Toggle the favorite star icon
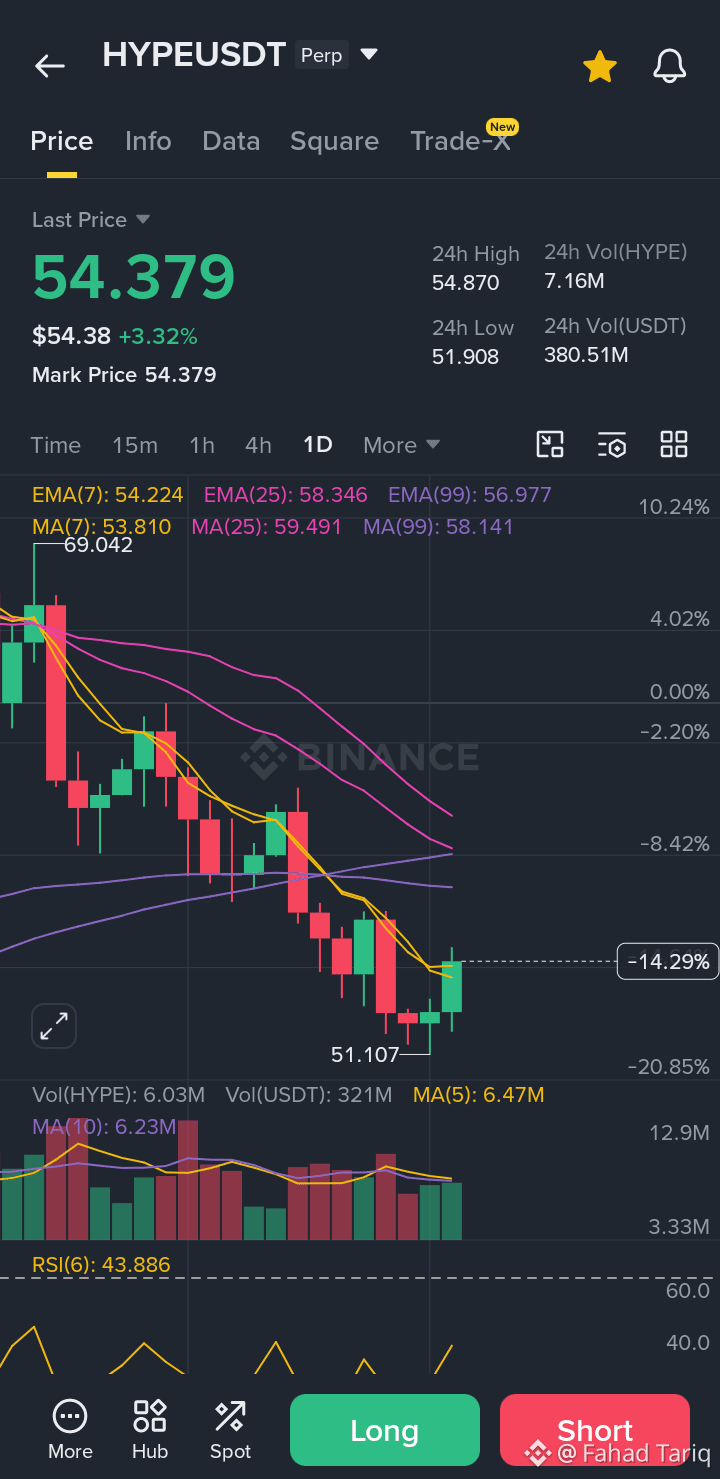 [x=600, y=67]
